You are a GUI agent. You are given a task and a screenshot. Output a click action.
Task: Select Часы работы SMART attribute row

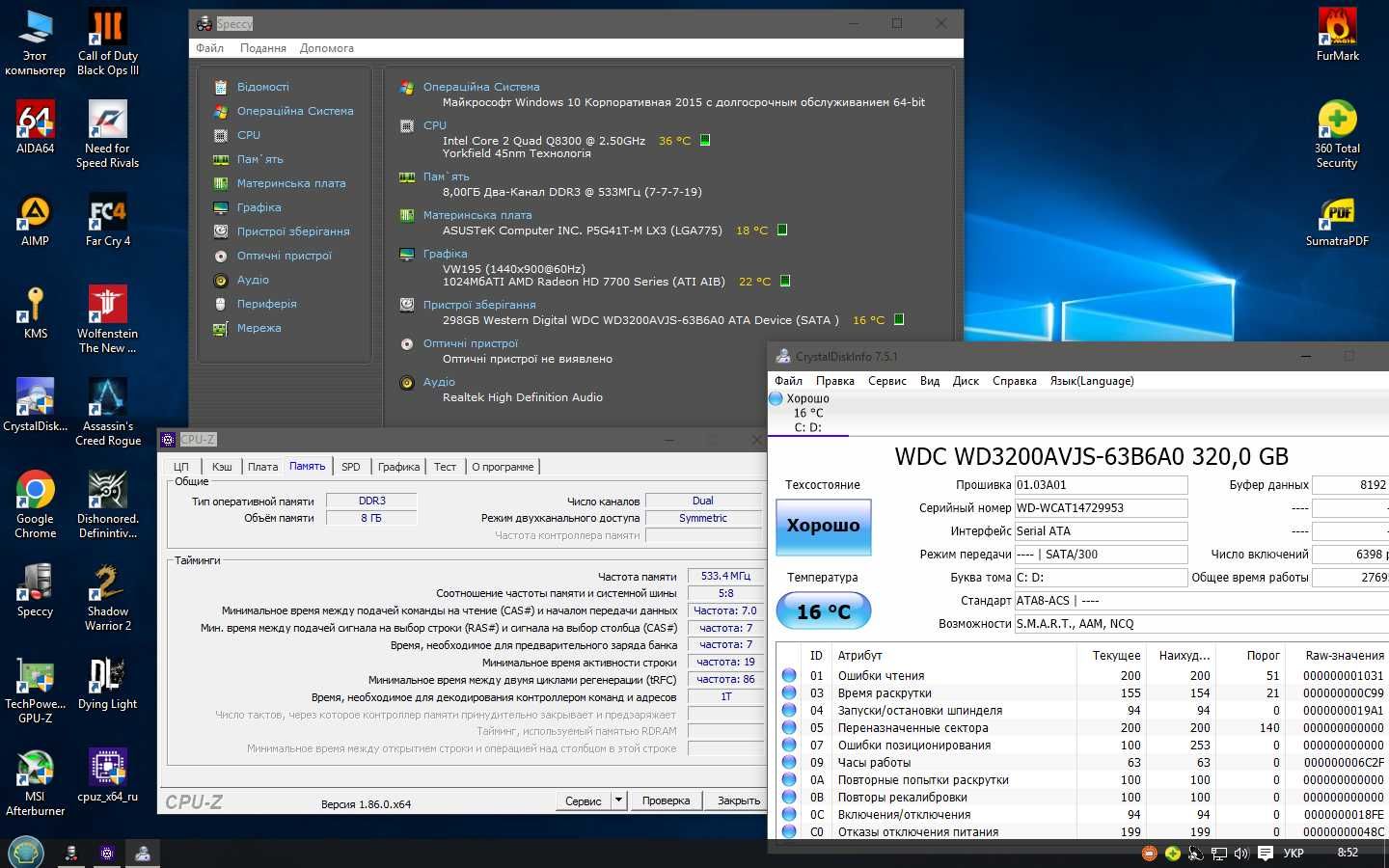[1080, 763]
